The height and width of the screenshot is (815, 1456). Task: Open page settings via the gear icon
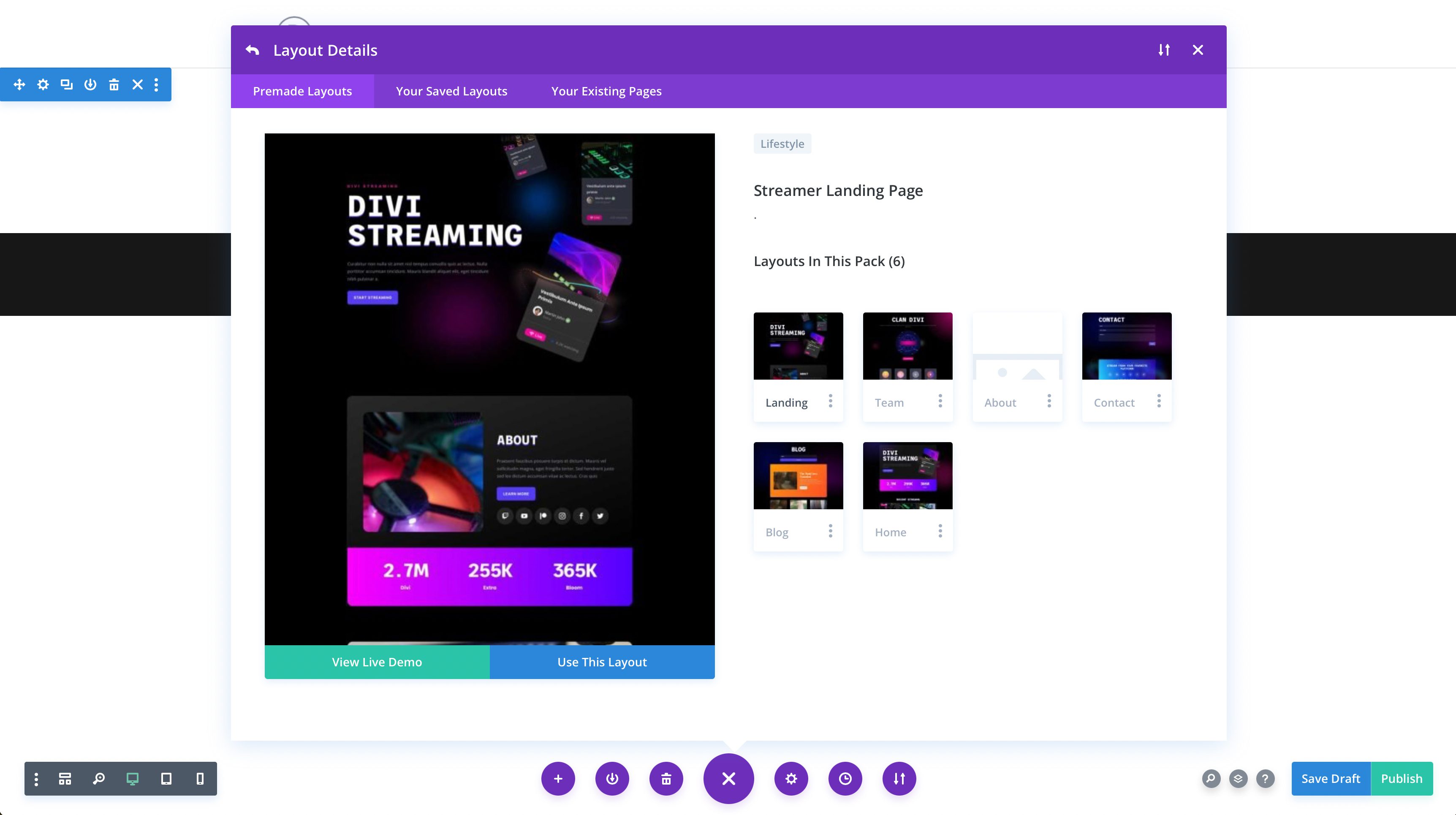(x=791, y=778)
